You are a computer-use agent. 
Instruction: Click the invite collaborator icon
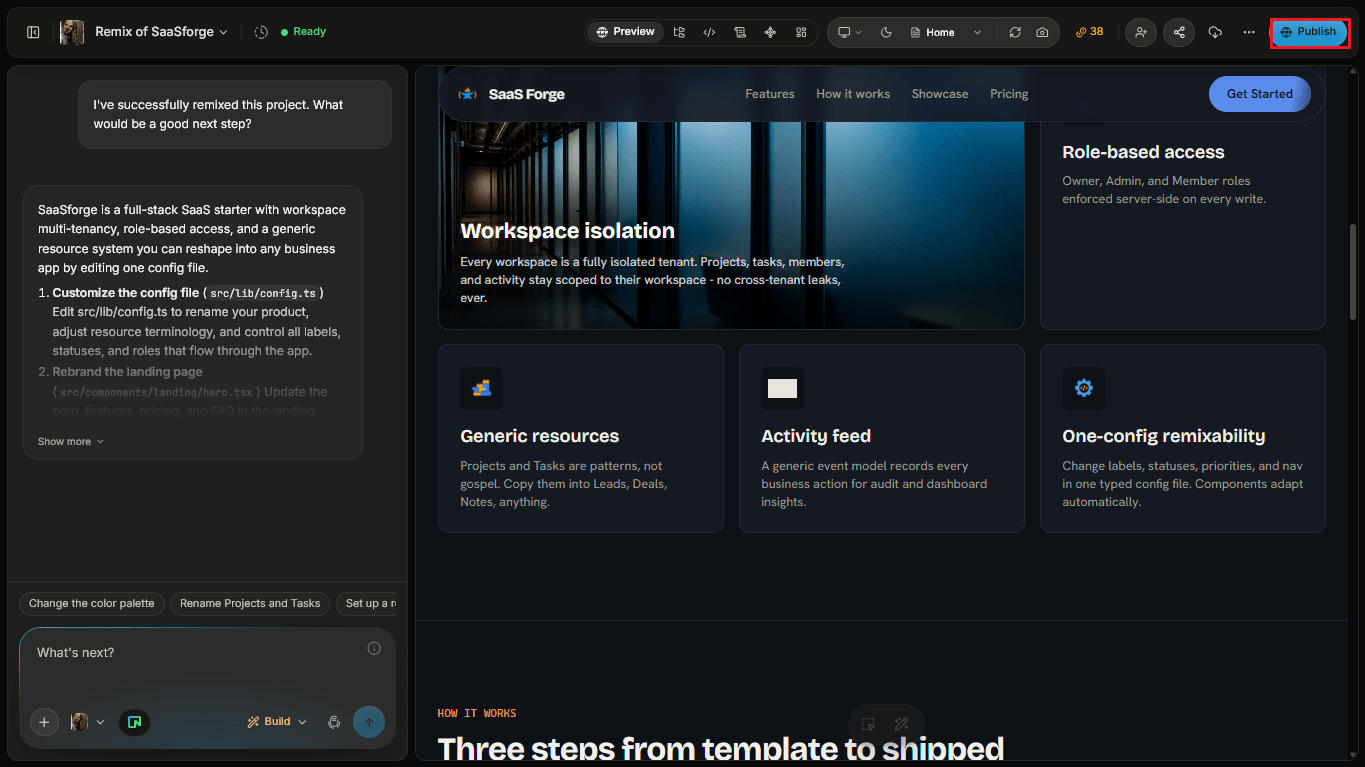pyautogui.click(x=1141, y=32)
